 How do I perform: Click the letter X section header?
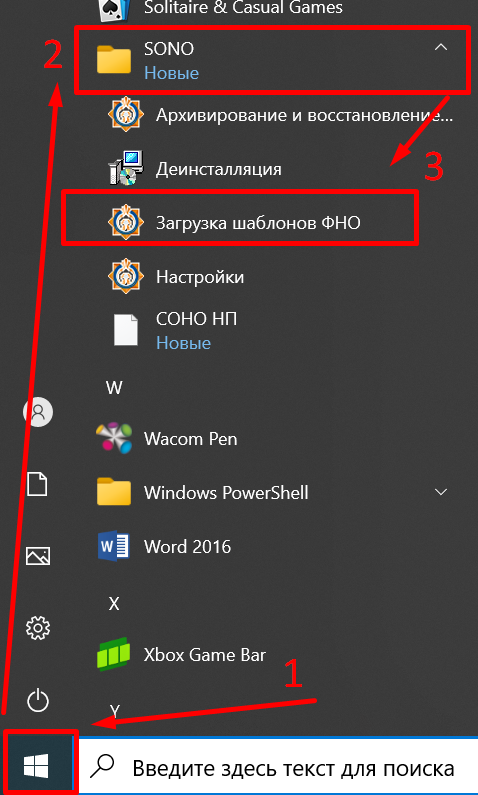(114, 603)
